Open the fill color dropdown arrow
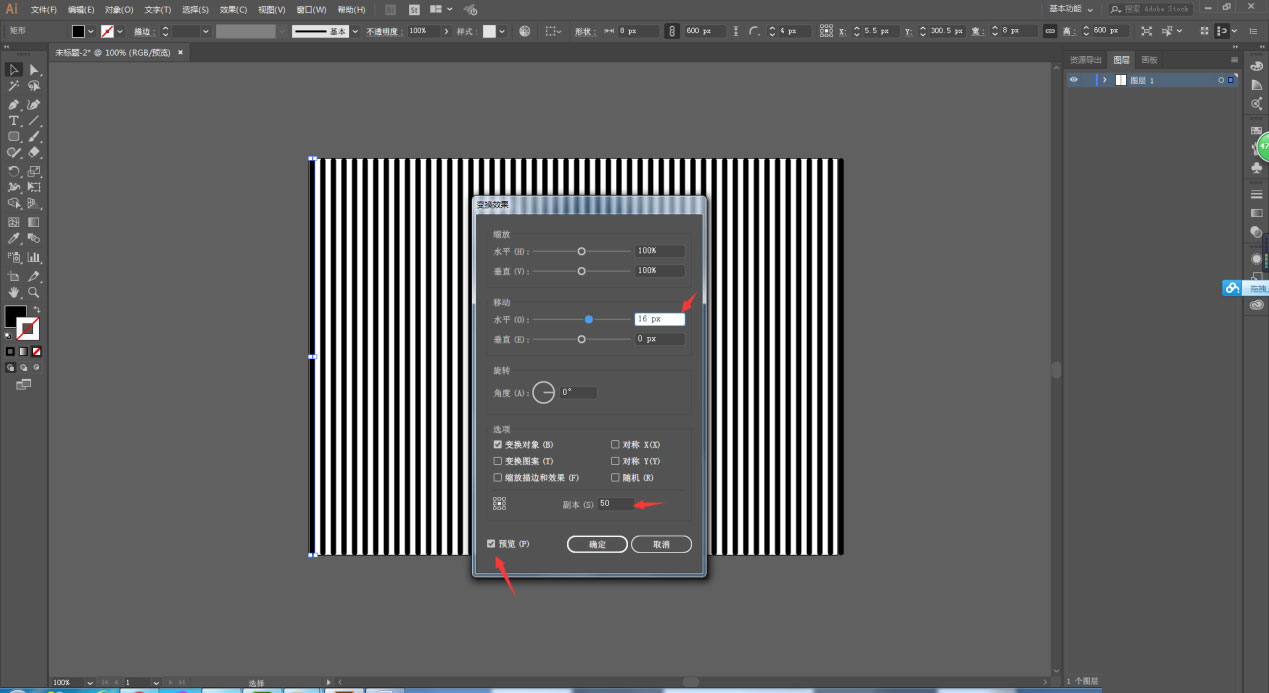This screenshot has height=693, width=1269. [x=92, y=32]
